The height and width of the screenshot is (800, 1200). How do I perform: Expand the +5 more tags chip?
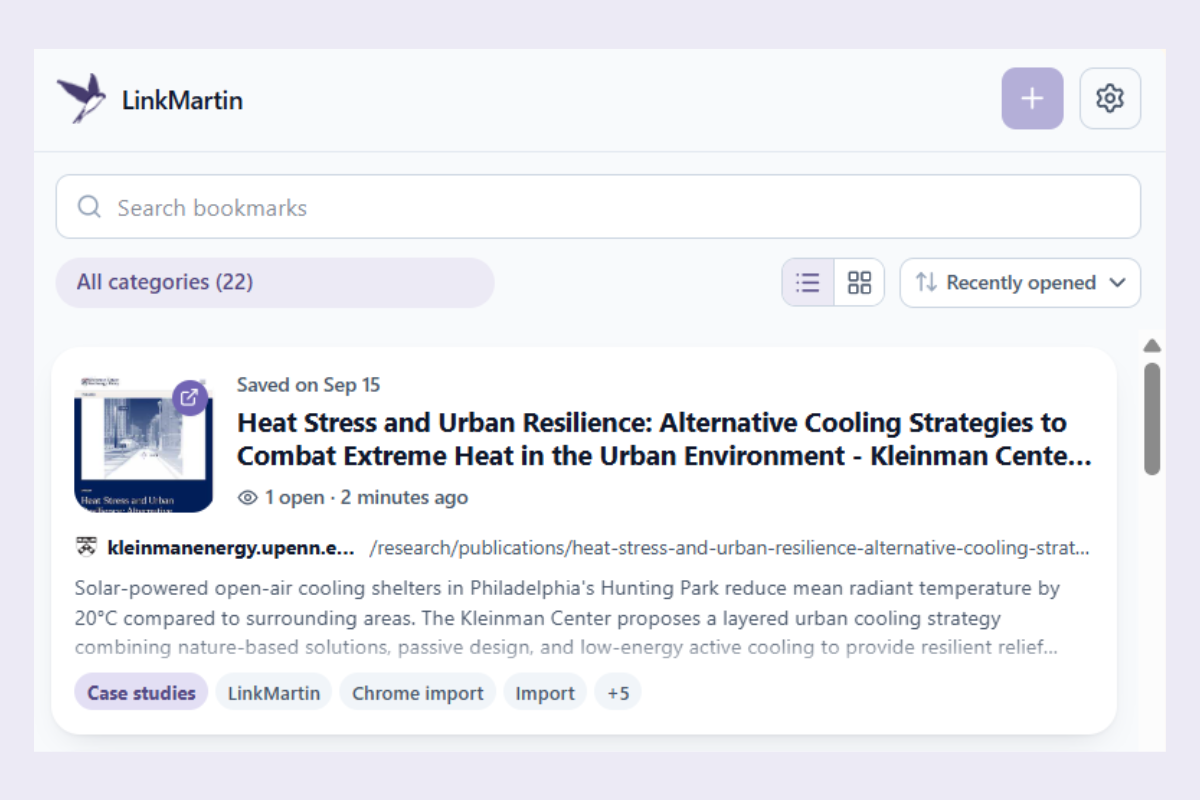618,692
